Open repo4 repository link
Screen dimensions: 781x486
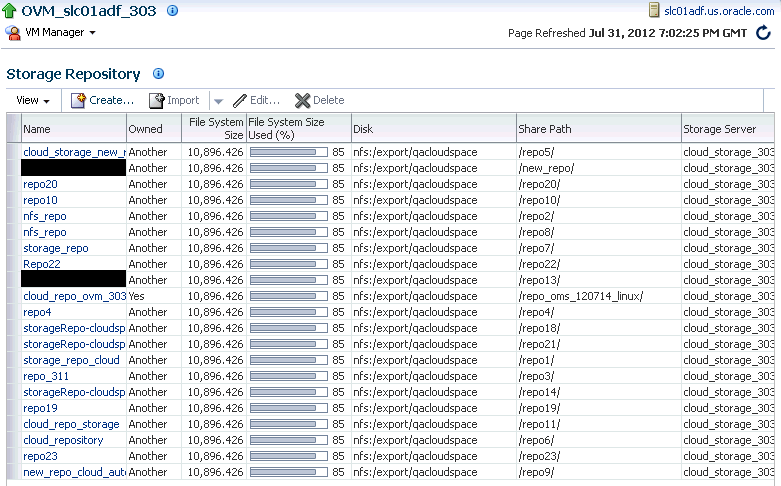37,312
